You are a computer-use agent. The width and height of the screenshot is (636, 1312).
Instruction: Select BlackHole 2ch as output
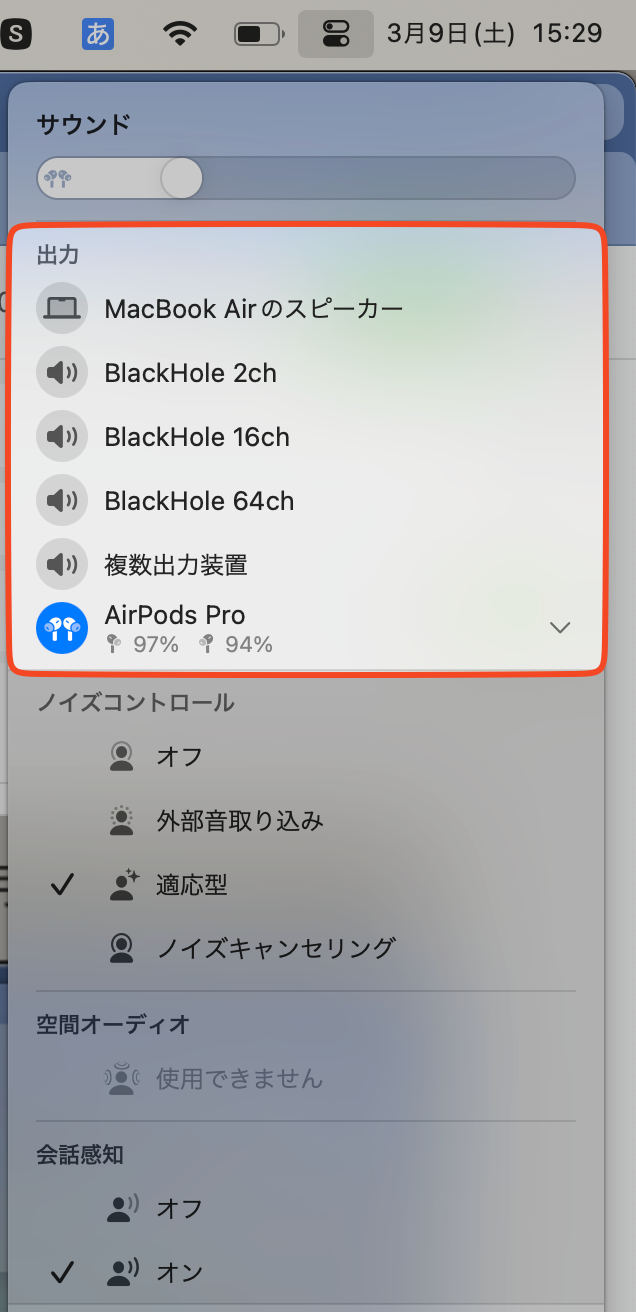(306, 373)
